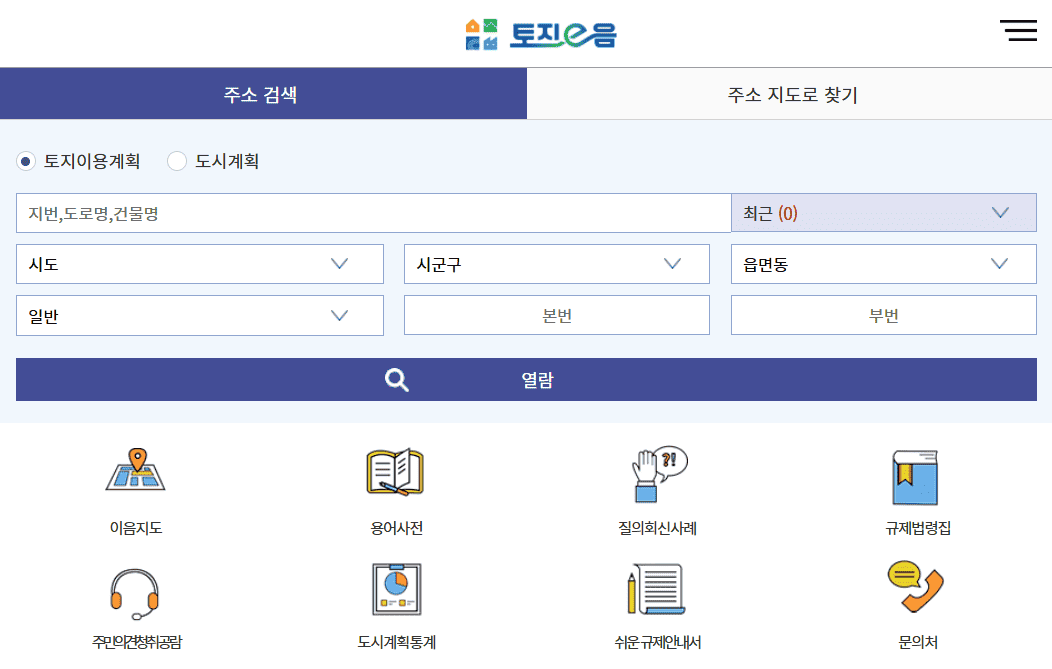The image size is (1052, 669).
Task: Open the 시도 province dropdown
Action: pos(200,263)
